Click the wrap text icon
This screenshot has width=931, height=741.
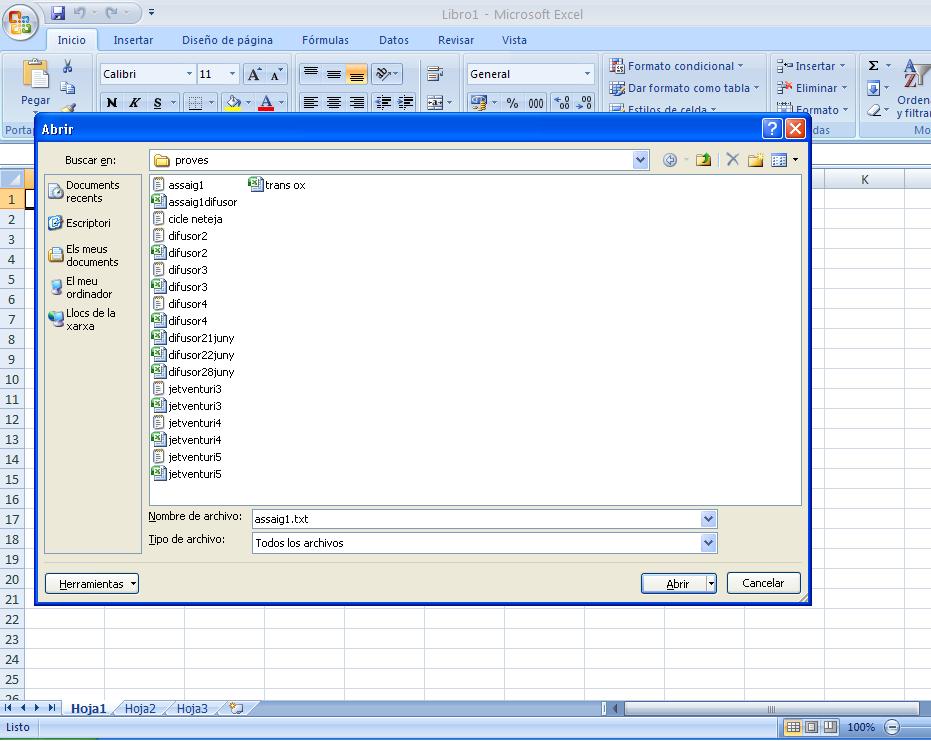click(435, 74)
